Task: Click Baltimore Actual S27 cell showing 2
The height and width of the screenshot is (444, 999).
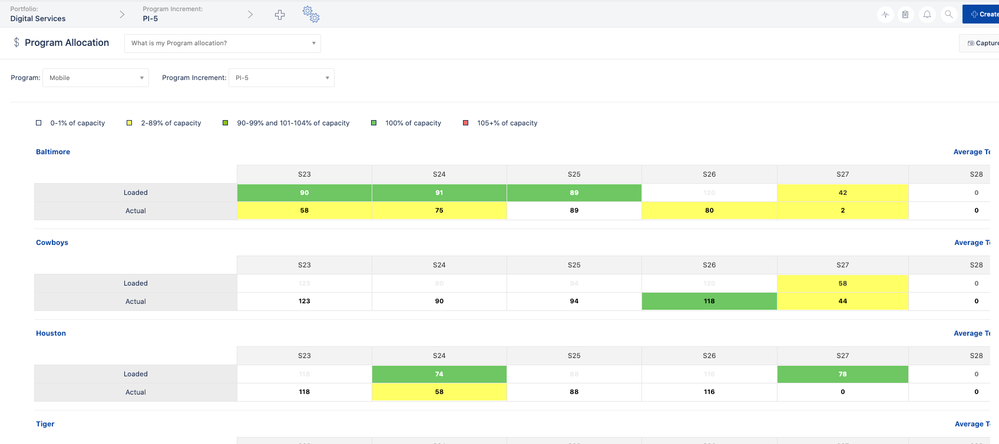Action: point(843,211)
